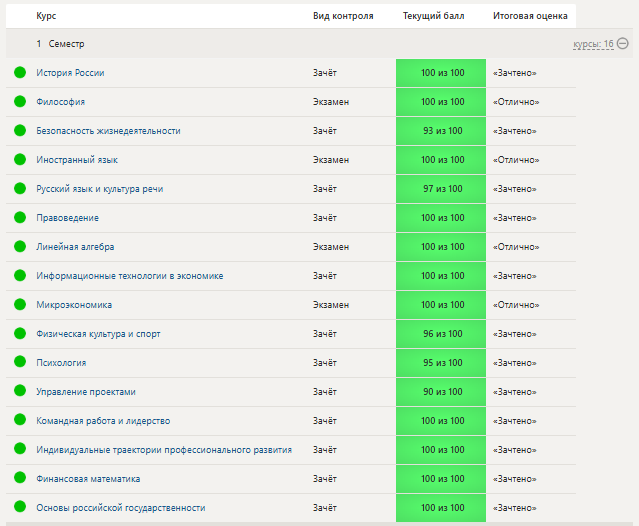This screenshot has height=526, width=639.
Task: Click green status icon next to Иностранный язык
Action: (x=19, y=160)
